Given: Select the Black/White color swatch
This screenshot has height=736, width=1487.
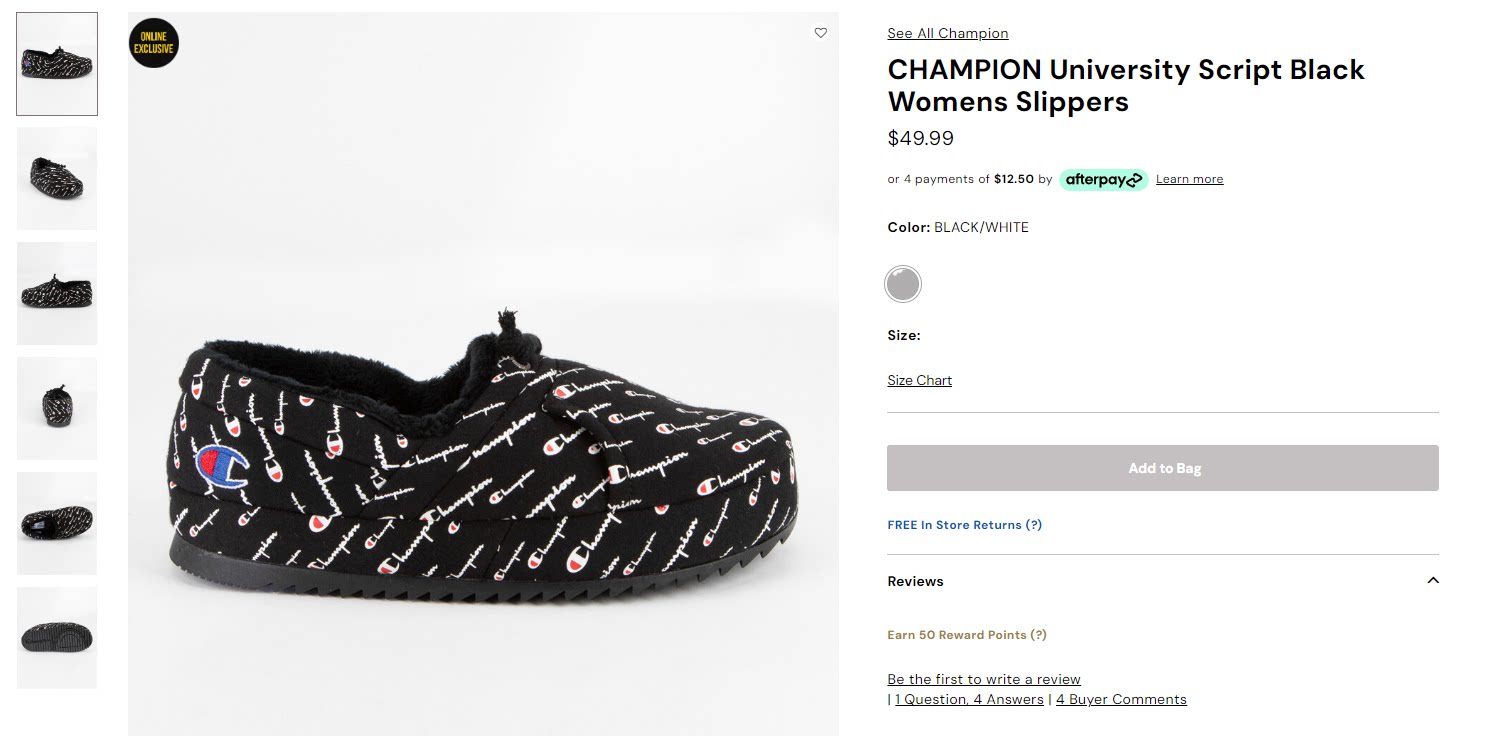Looking at the screenshot, I should click(903, 284).
